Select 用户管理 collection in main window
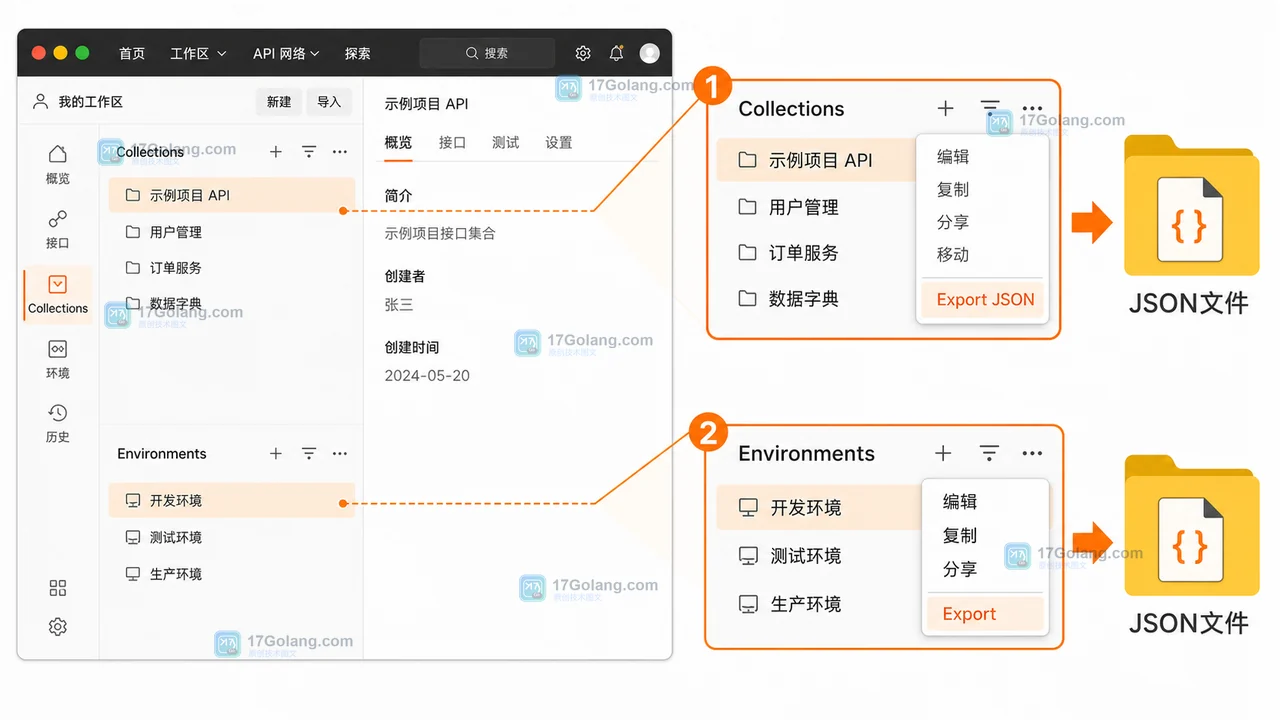The height and width of the screenshot is (720, 1280). 232,232
